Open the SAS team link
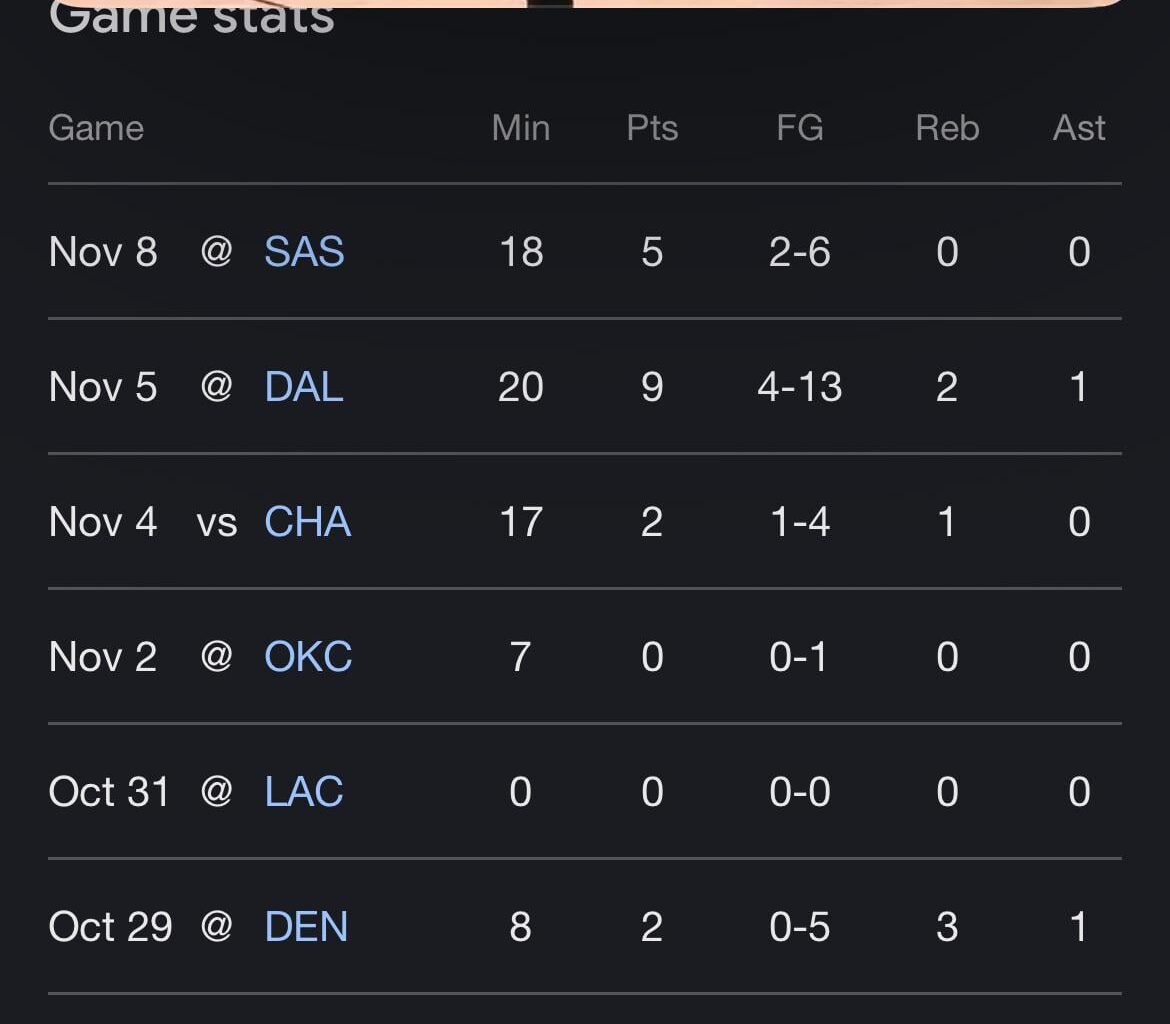 [x=304, y=252]
